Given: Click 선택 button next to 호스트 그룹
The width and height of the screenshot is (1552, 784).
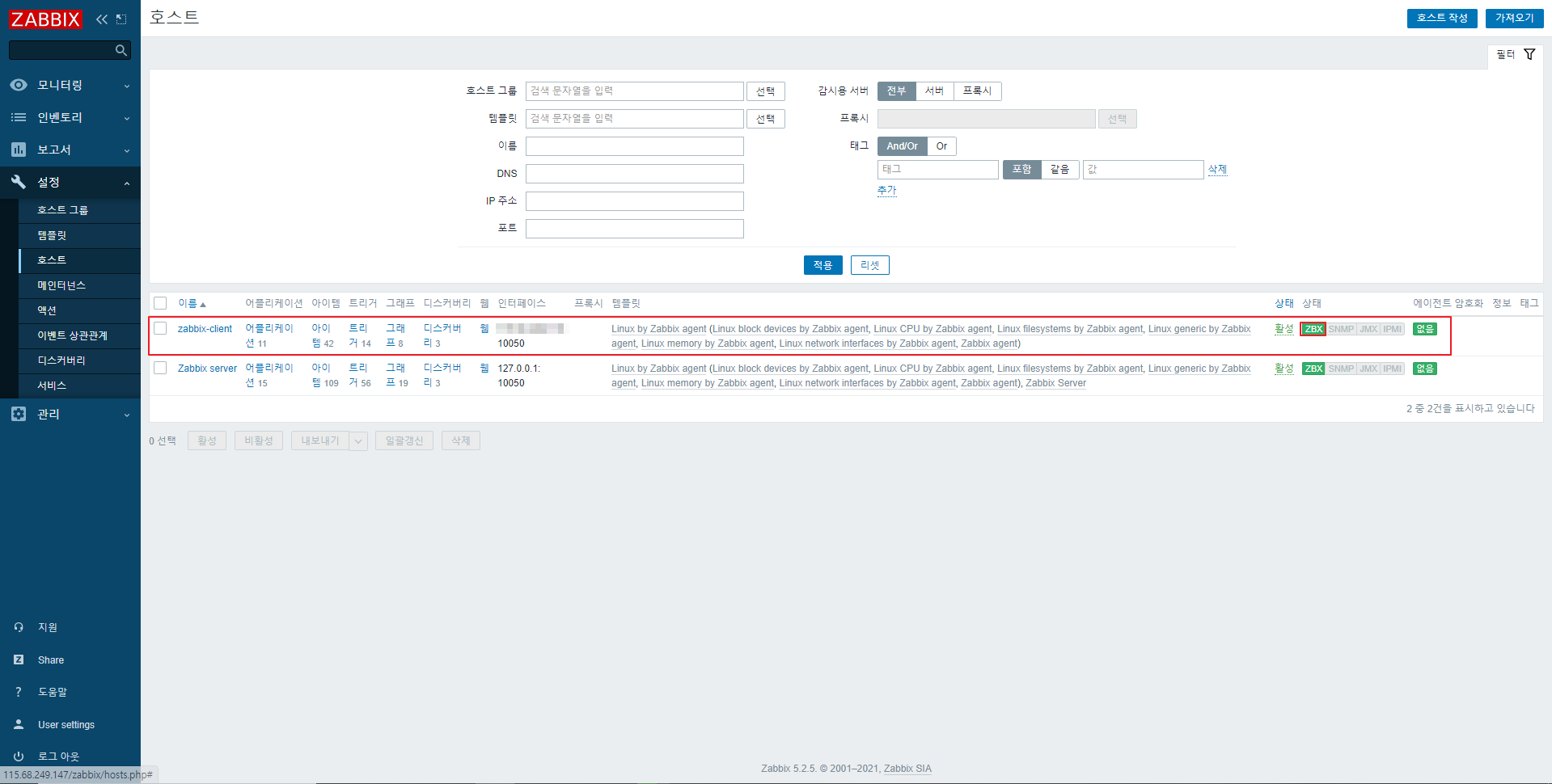Looking at the screenshot, I should [x=765, y=91].
